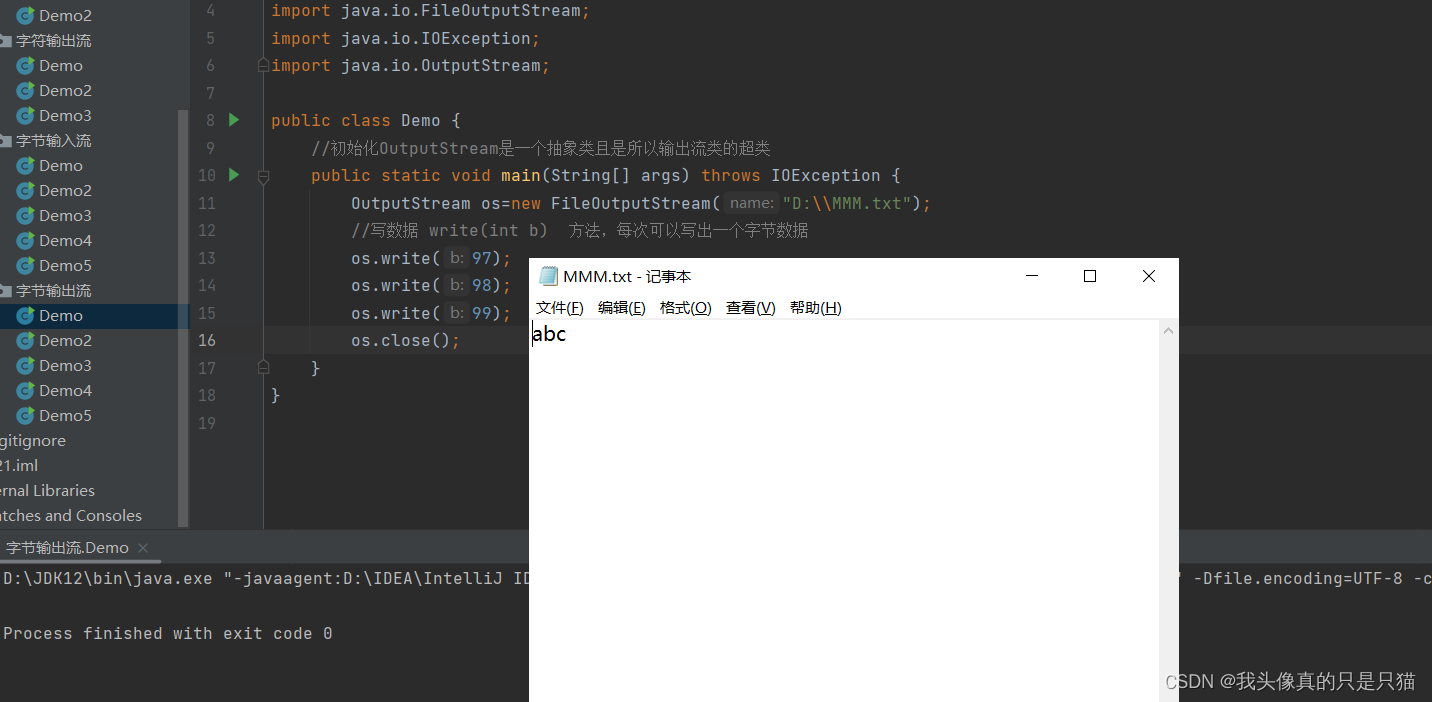
Task: Click project tree vertical scrollbar
Action: 183,318
